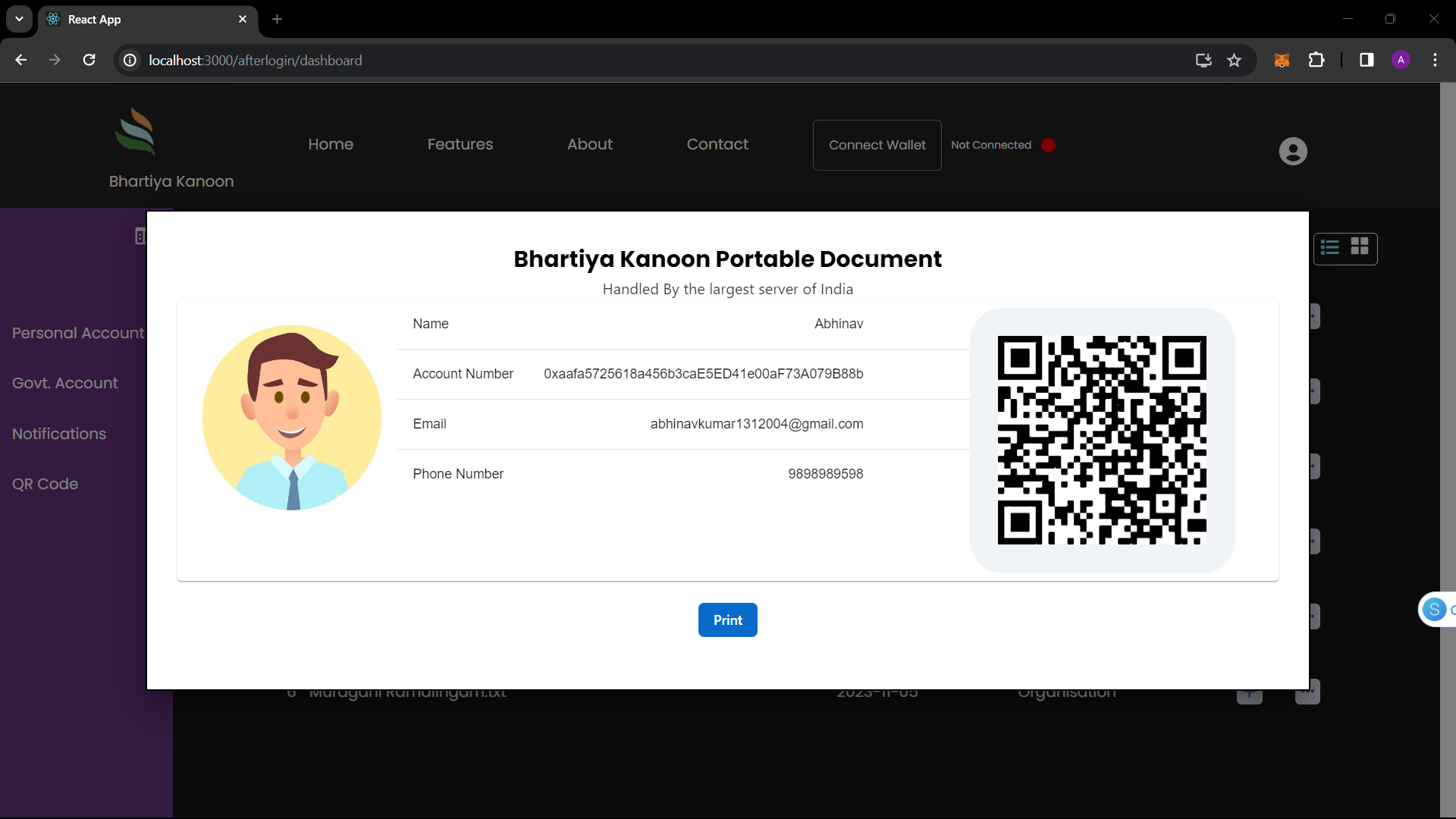
Task: Go to the Features navigation item
Action: point(460,144)
